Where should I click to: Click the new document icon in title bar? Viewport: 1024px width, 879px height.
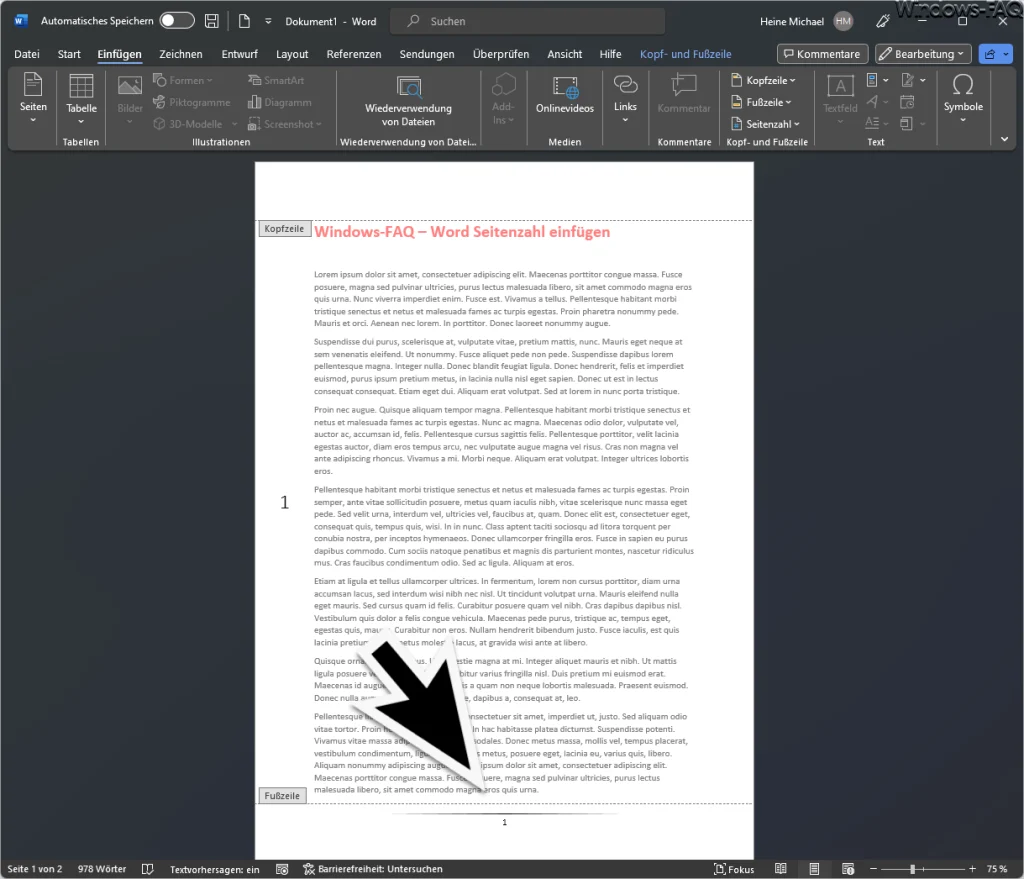coord(244,21)
